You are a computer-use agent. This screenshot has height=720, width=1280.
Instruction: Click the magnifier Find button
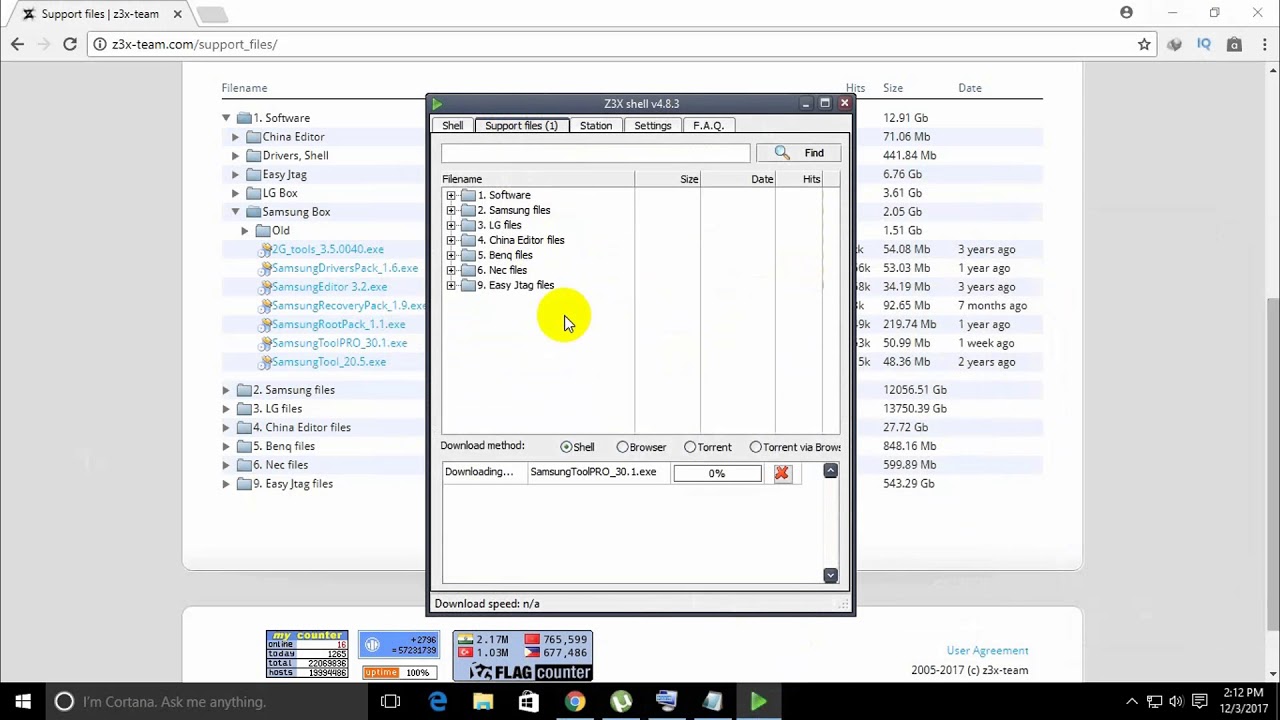[798, 153]
